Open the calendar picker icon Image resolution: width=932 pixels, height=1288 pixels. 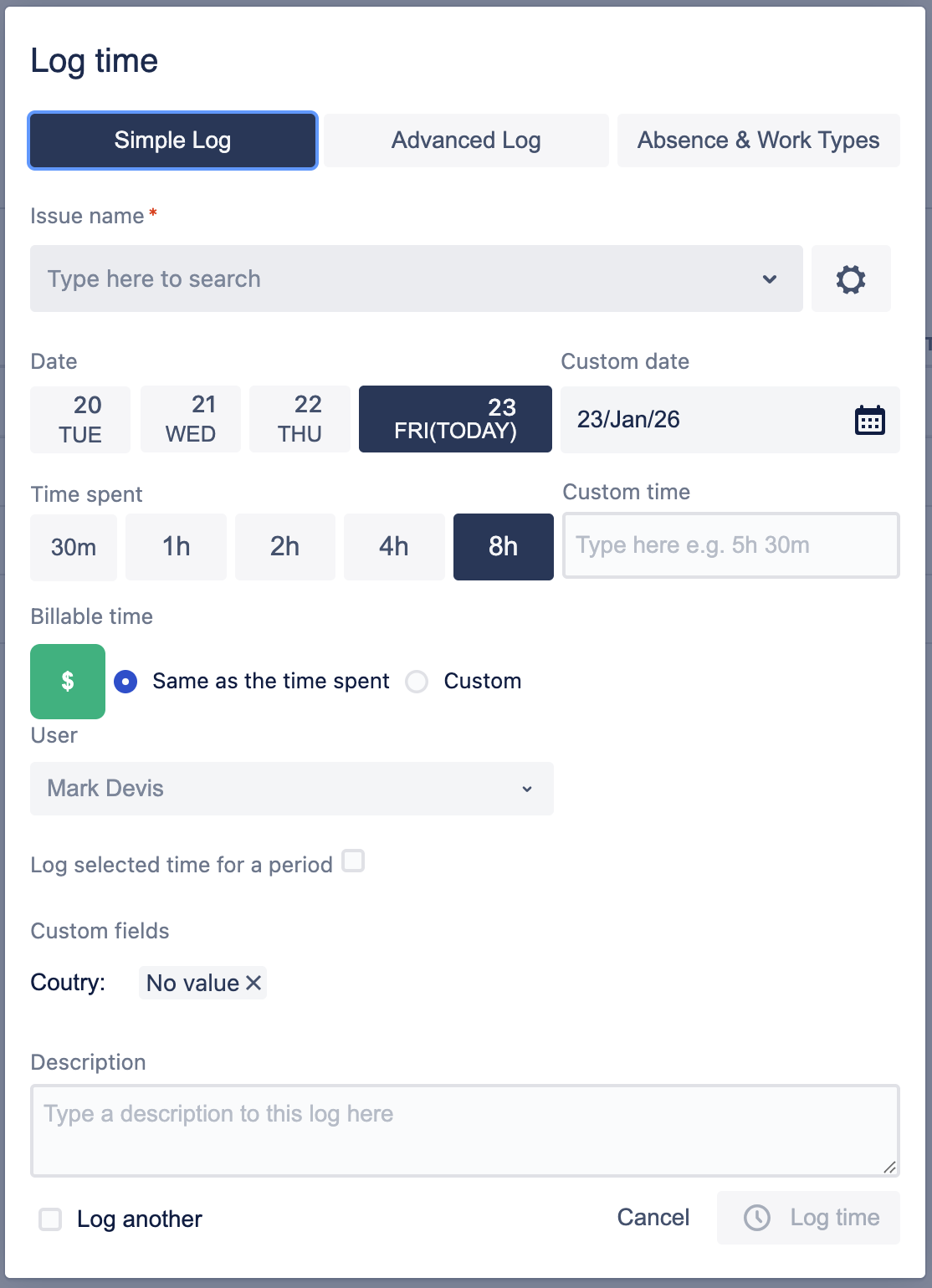pyautogui.click(x=870, y=420)
